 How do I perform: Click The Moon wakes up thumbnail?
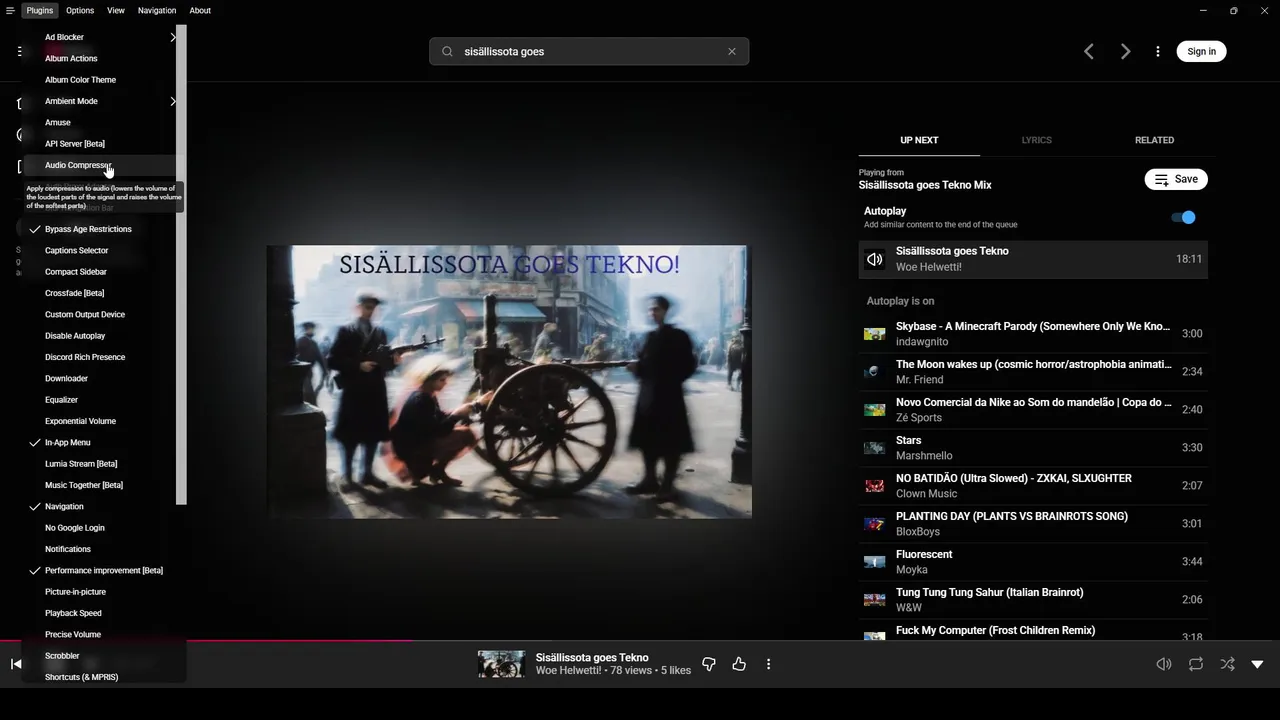point(875,372)
